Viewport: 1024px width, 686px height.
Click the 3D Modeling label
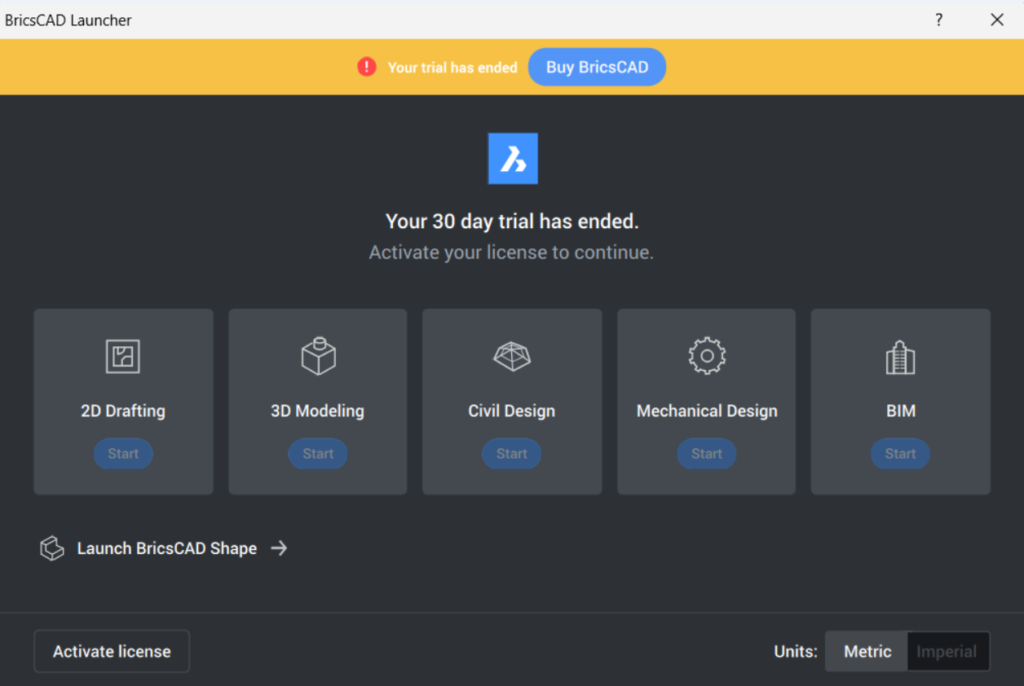317,411
